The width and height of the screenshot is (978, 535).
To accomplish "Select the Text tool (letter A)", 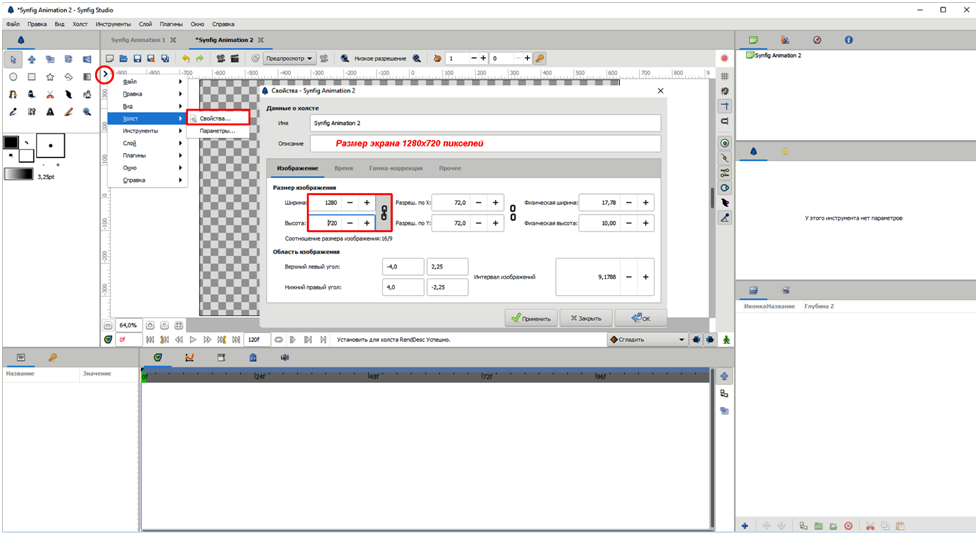I will coord(50,112).
